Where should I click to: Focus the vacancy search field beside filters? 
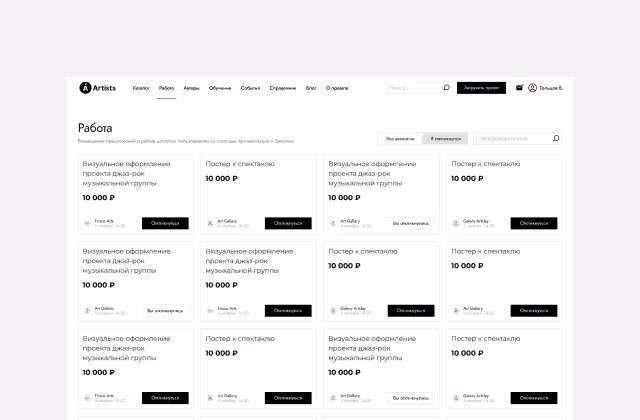click(510, 138)
